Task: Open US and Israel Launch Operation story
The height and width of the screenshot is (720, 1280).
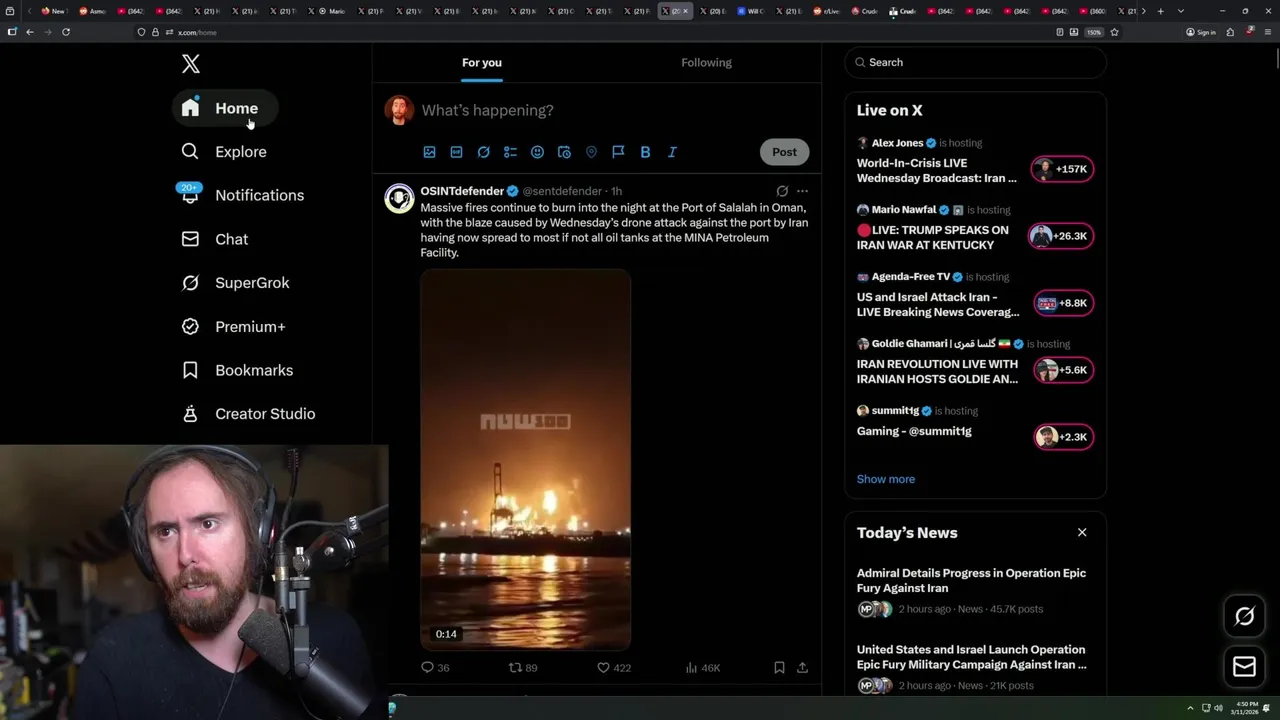Action: click(971, 657)
